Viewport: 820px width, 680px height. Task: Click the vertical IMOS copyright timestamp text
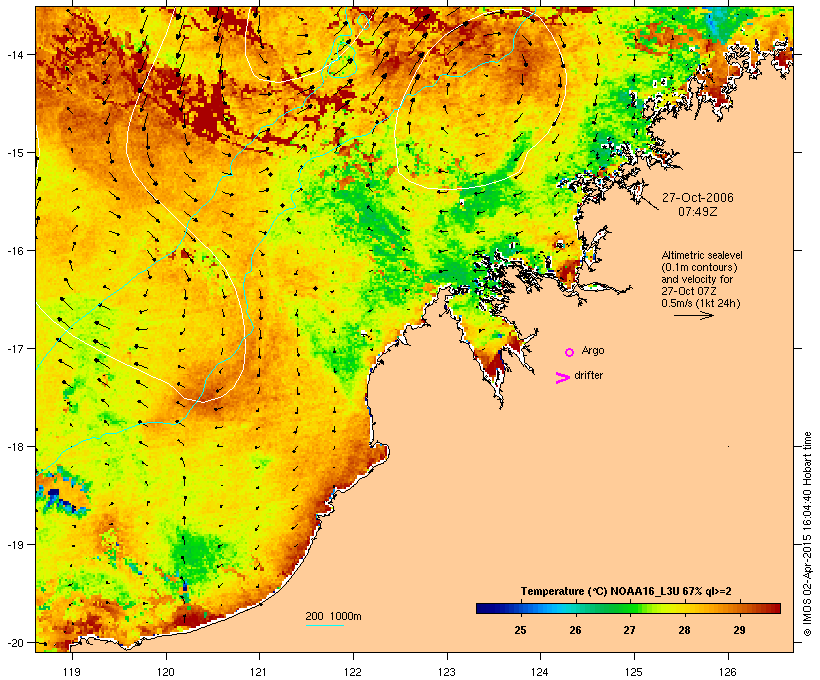point(807,534)
